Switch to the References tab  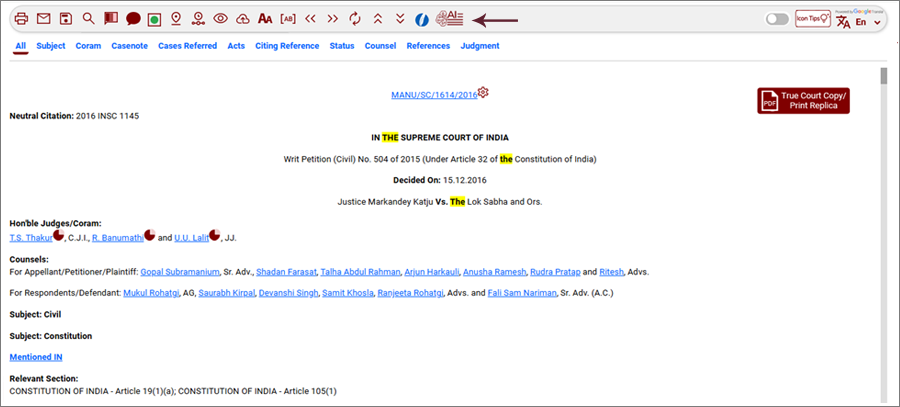point(428,46)
